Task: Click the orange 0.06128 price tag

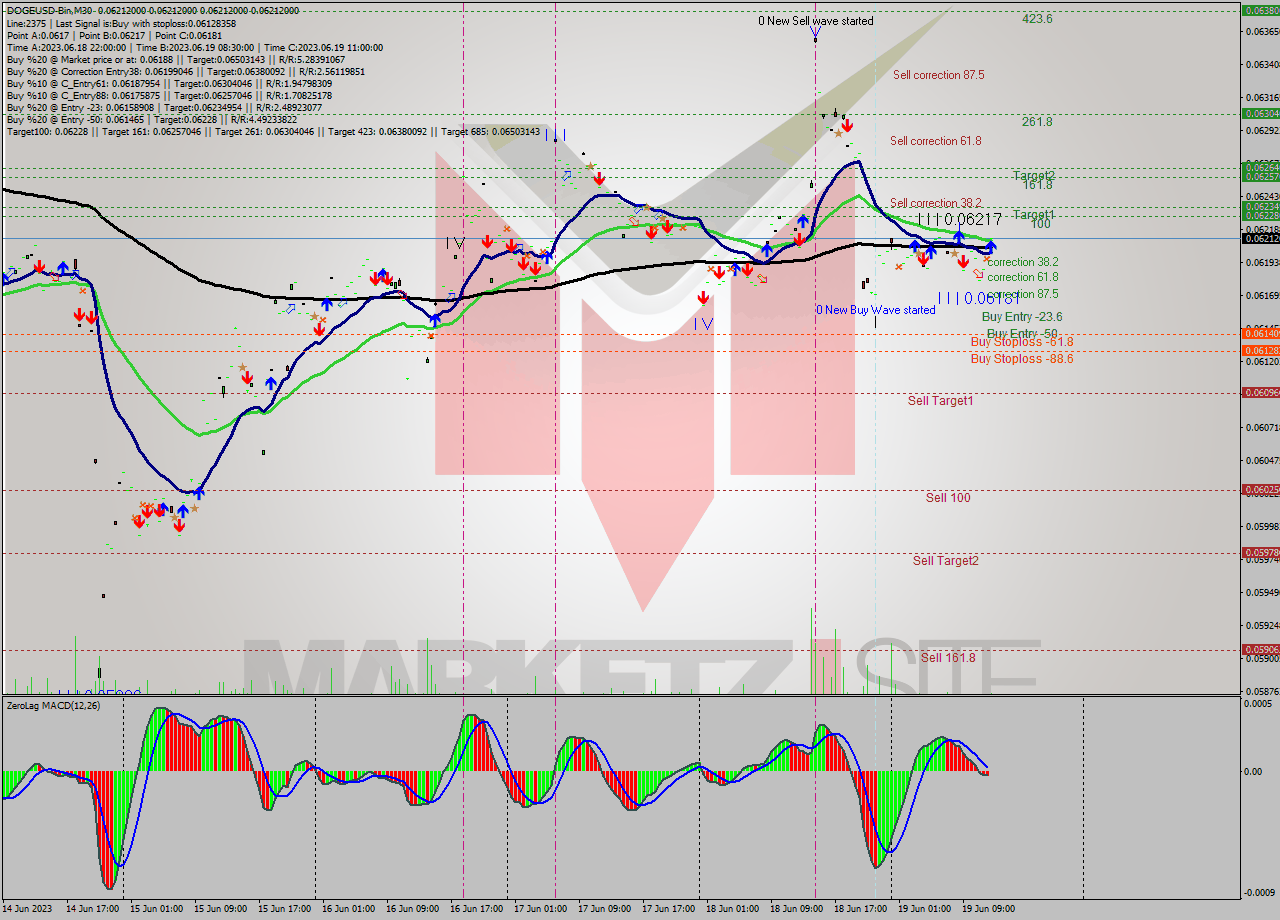Action: [1260, 350]
